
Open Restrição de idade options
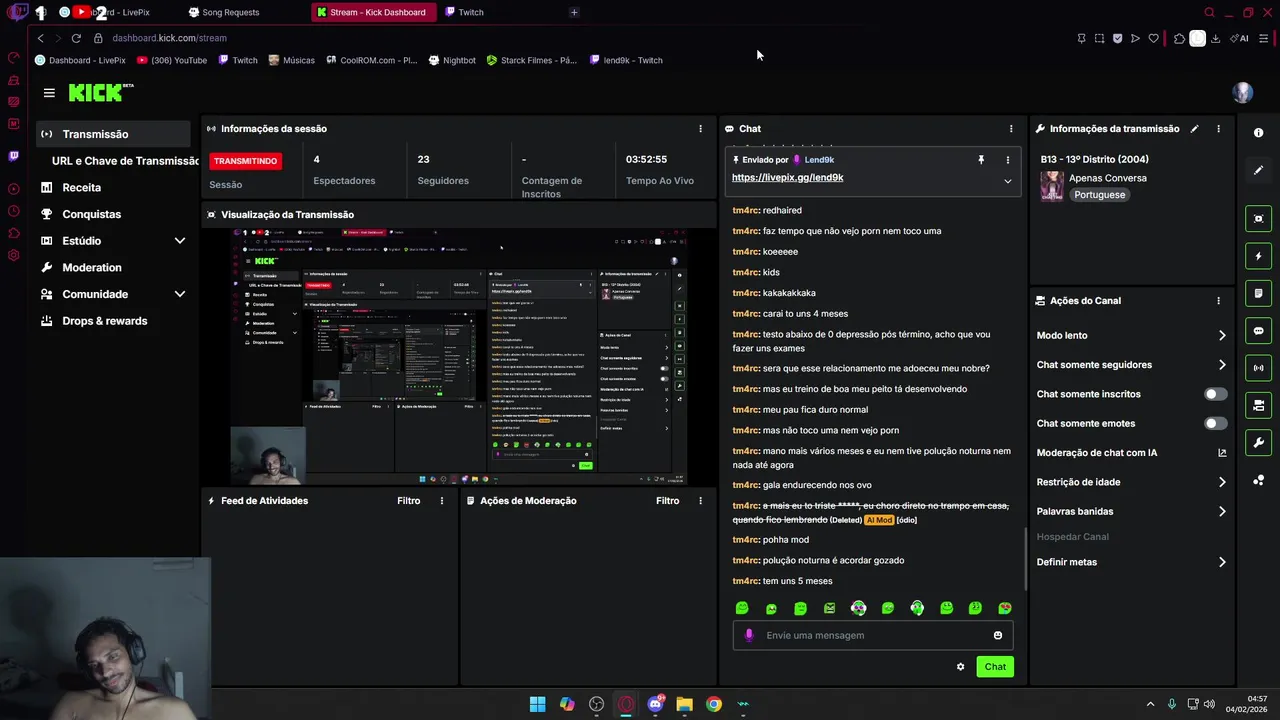[1131, 482]
